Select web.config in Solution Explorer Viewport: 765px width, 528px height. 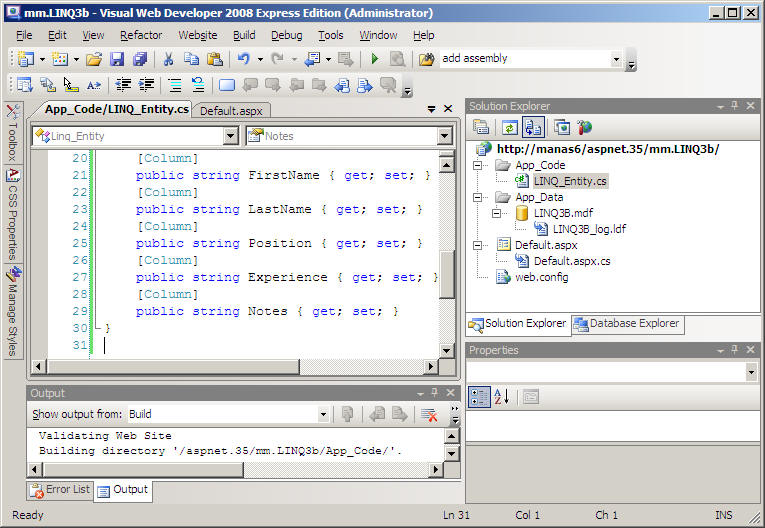pyautogui.click(x=542, y=277)
